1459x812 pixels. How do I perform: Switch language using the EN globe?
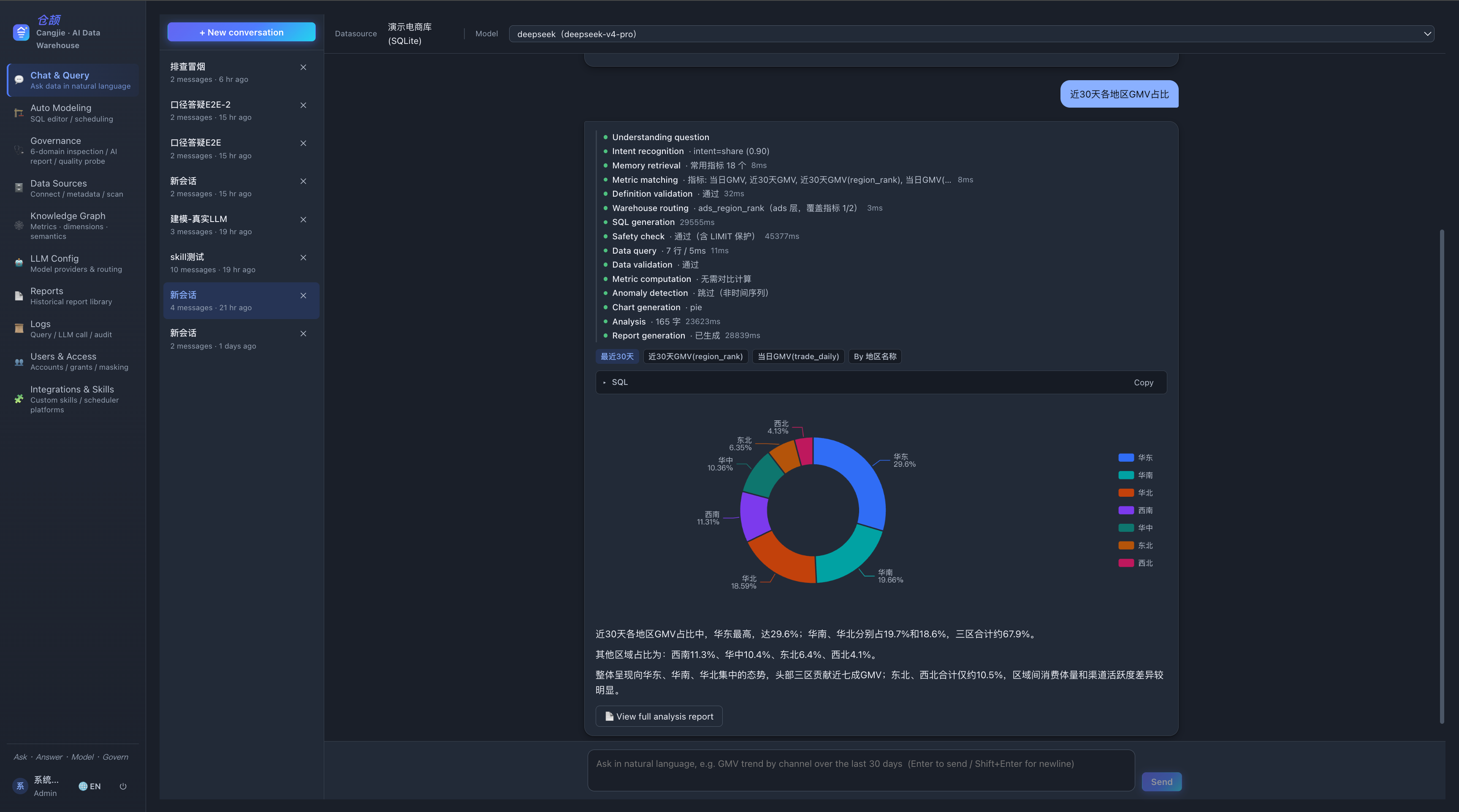point(89,786)
